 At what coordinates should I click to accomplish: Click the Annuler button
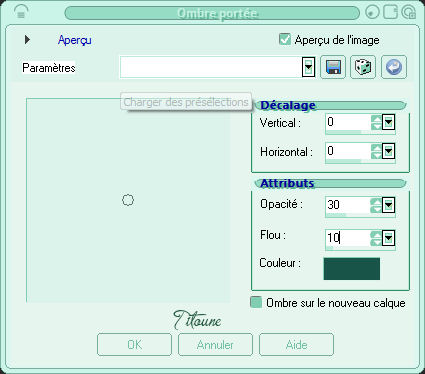(x=215, y=345)
